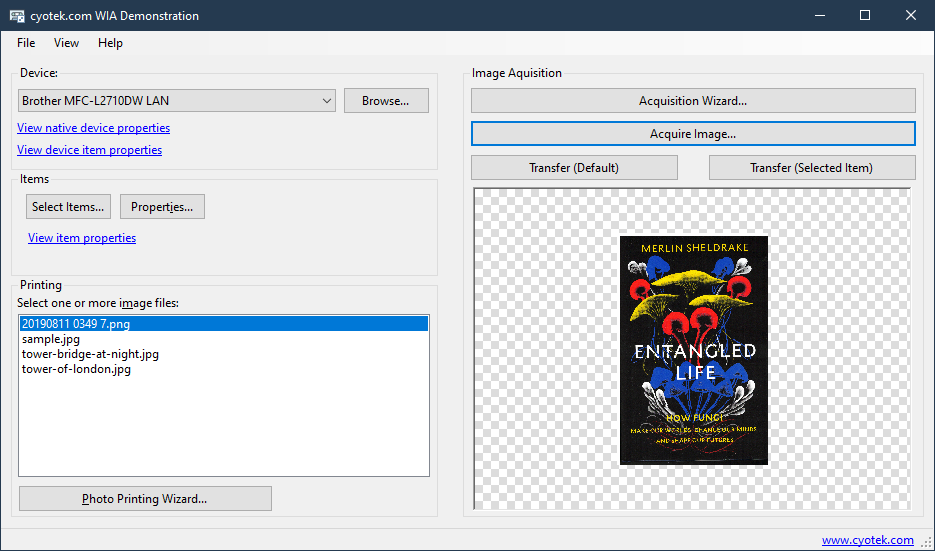Click the Browse... button

386,101
